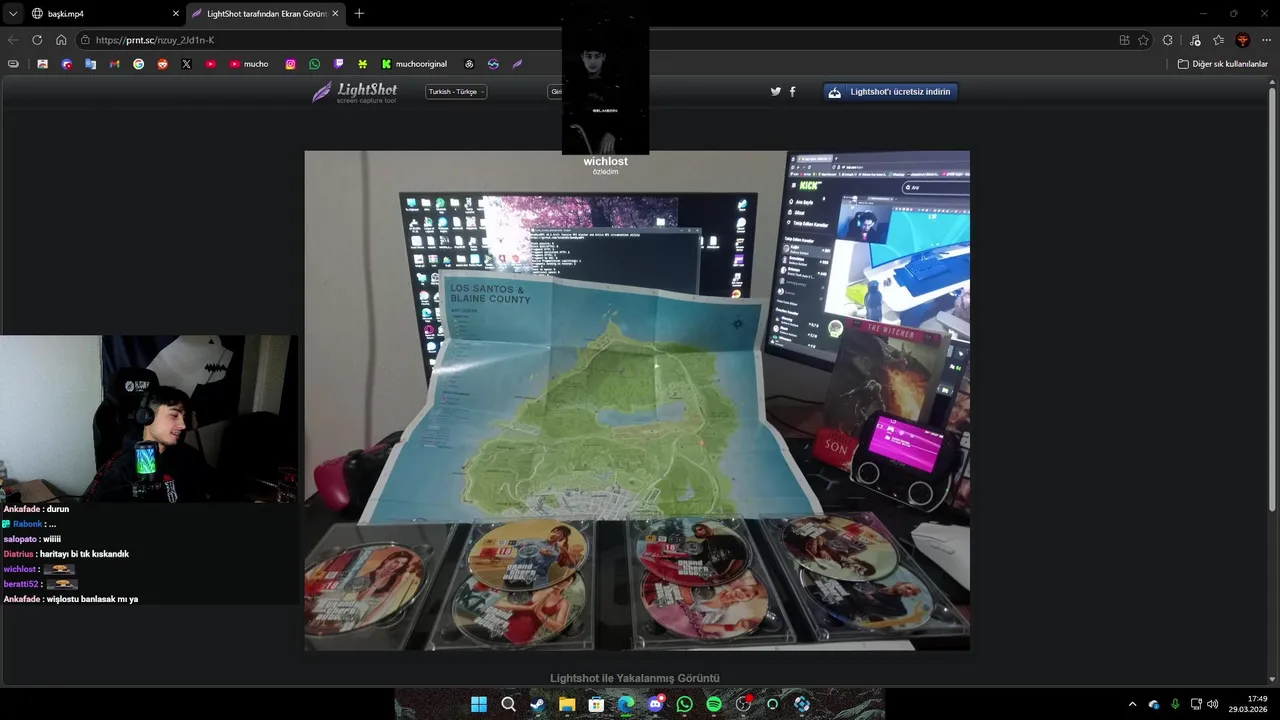Open the WhatsApp bookmark in bookmarks bar
Screen dimensions: 1280x720
tap(314, 64)
